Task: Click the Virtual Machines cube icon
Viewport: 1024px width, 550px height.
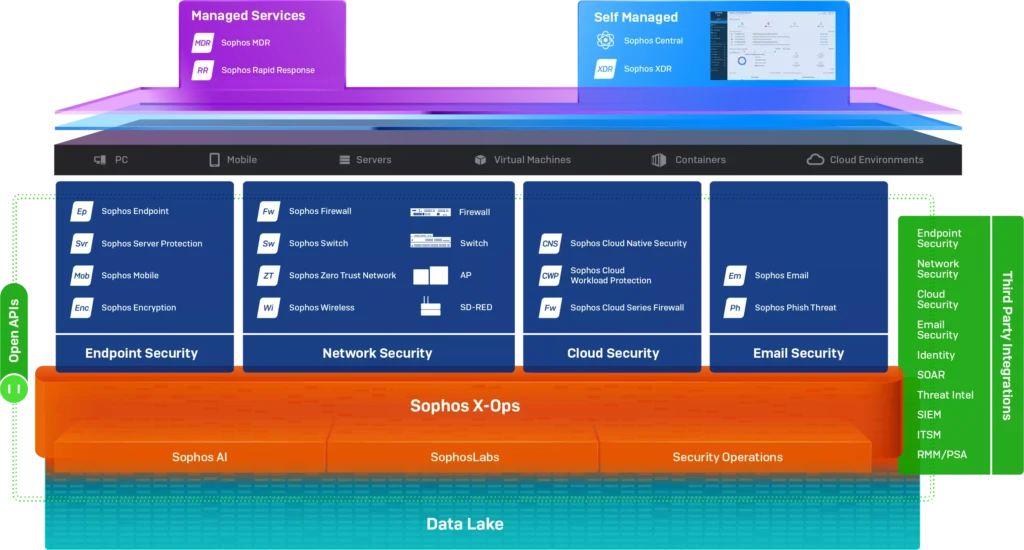Action: tap(481, 160)
